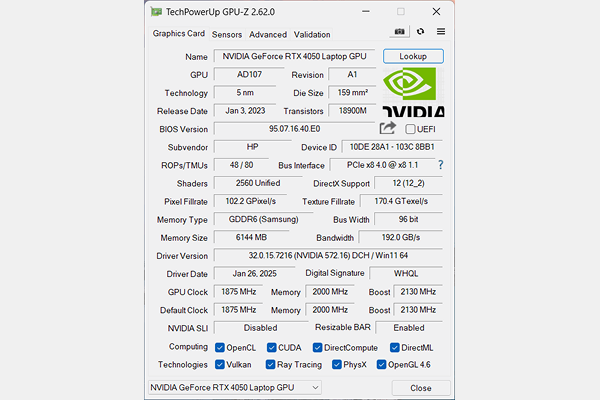Switch to the Sensors tab
The height and width of the screenshot is (400, 600).
tap(227, 34)
